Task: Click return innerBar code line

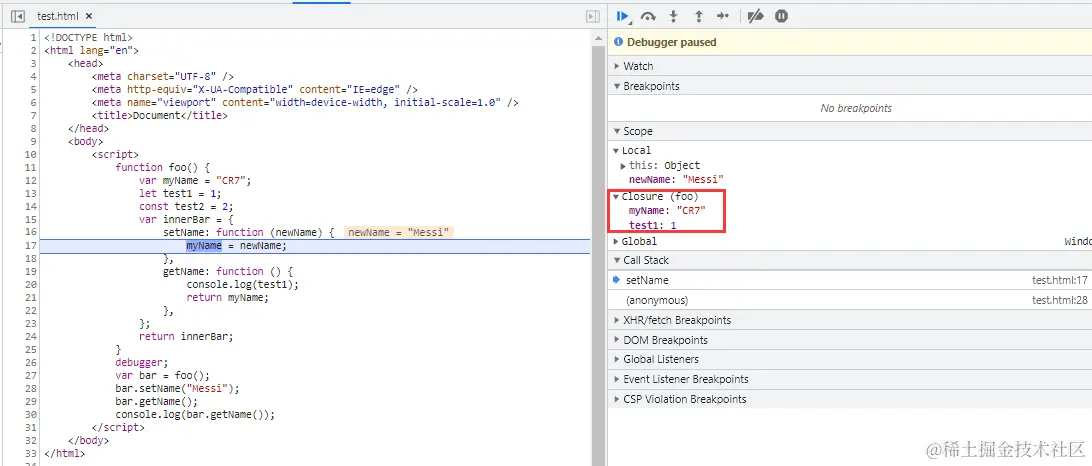Action: 186,336
